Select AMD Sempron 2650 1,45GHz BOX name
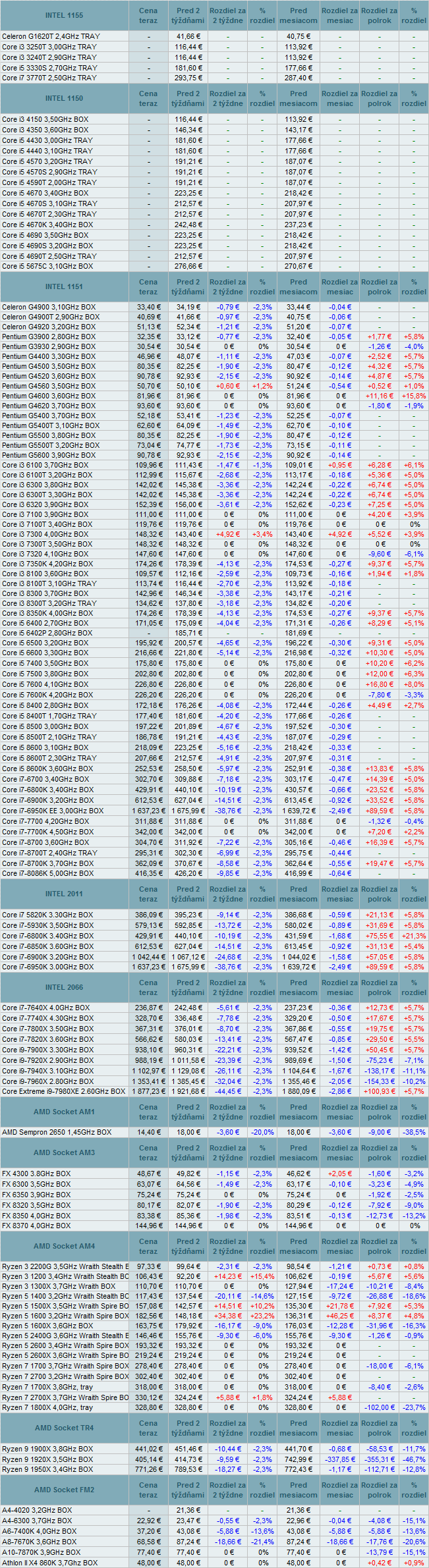Viewport: 429px width, 1568px height. coord(57,1132)
